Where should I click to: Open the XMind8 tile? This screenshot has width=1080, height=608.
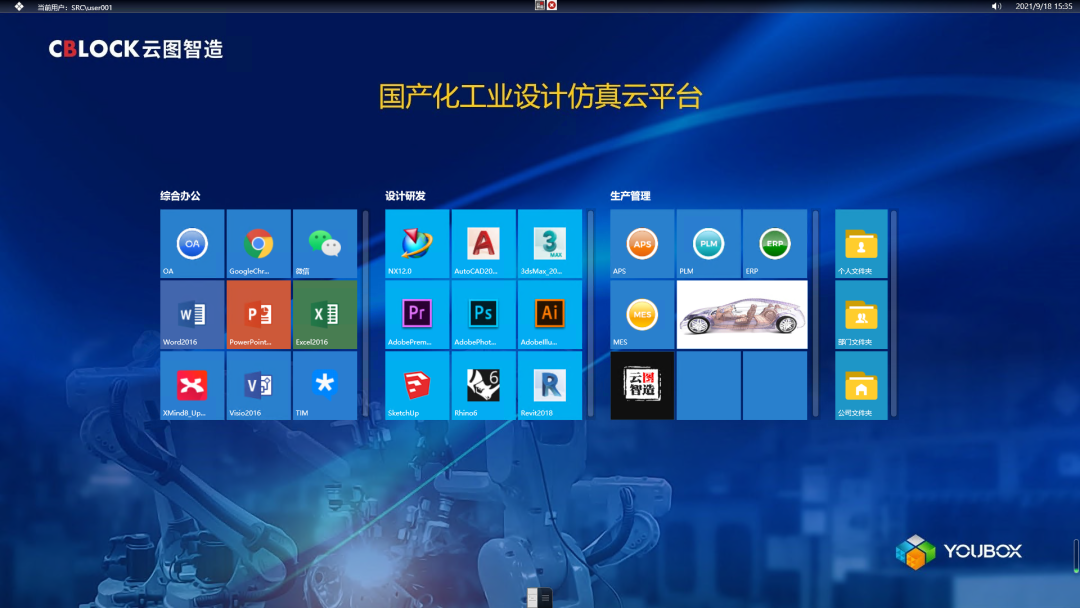tap(192, 386)
